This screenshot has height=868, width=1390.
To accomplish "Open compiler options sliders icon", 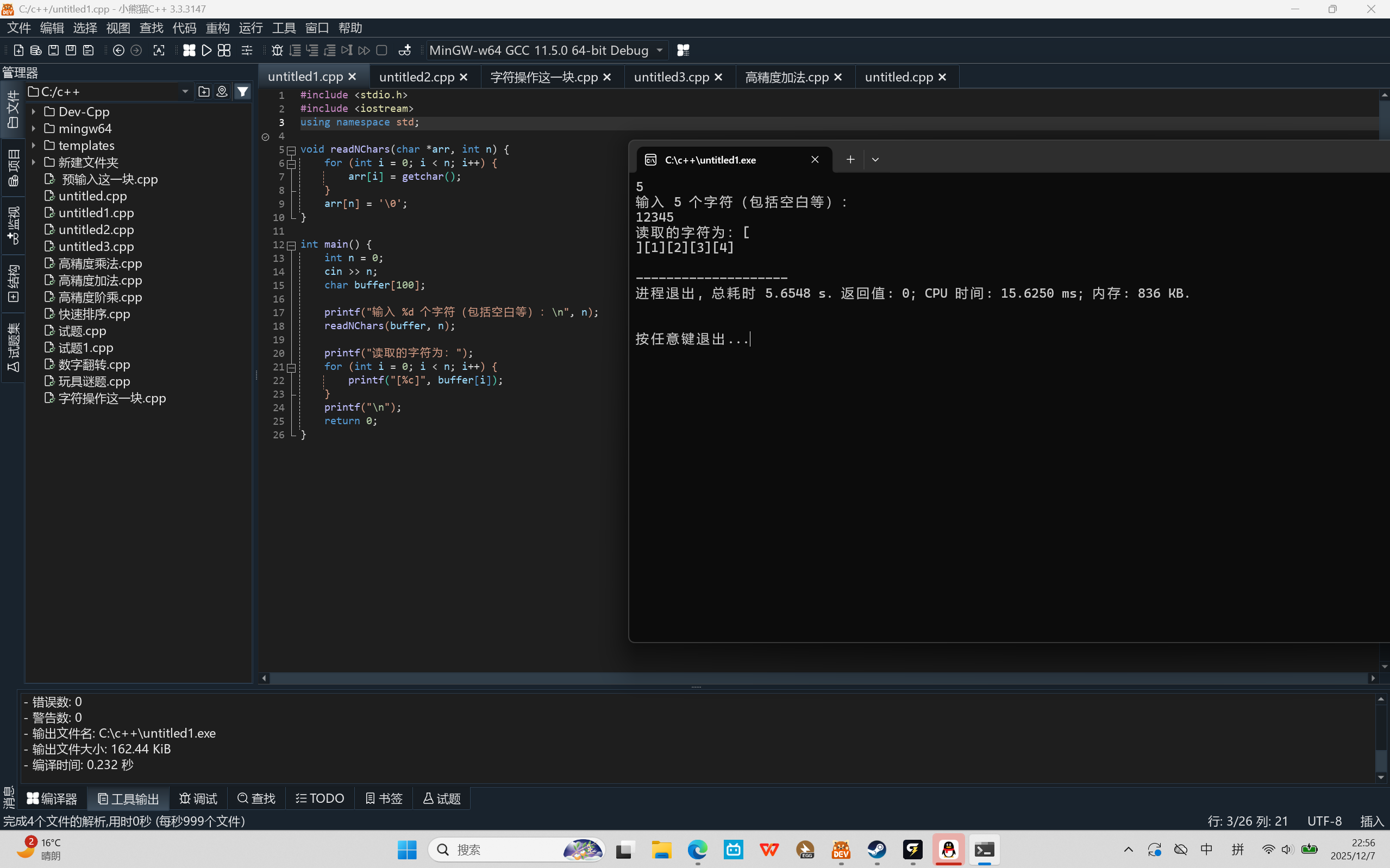I will click(247, 51).
